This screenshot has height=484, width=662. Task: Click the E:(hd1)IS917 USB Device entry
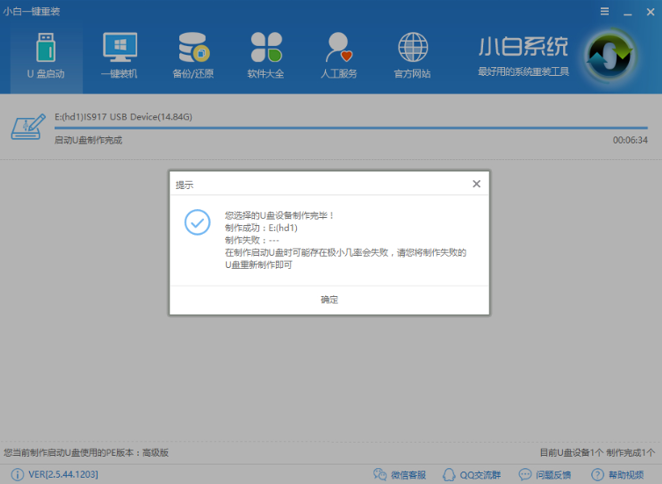coord(123,117)
